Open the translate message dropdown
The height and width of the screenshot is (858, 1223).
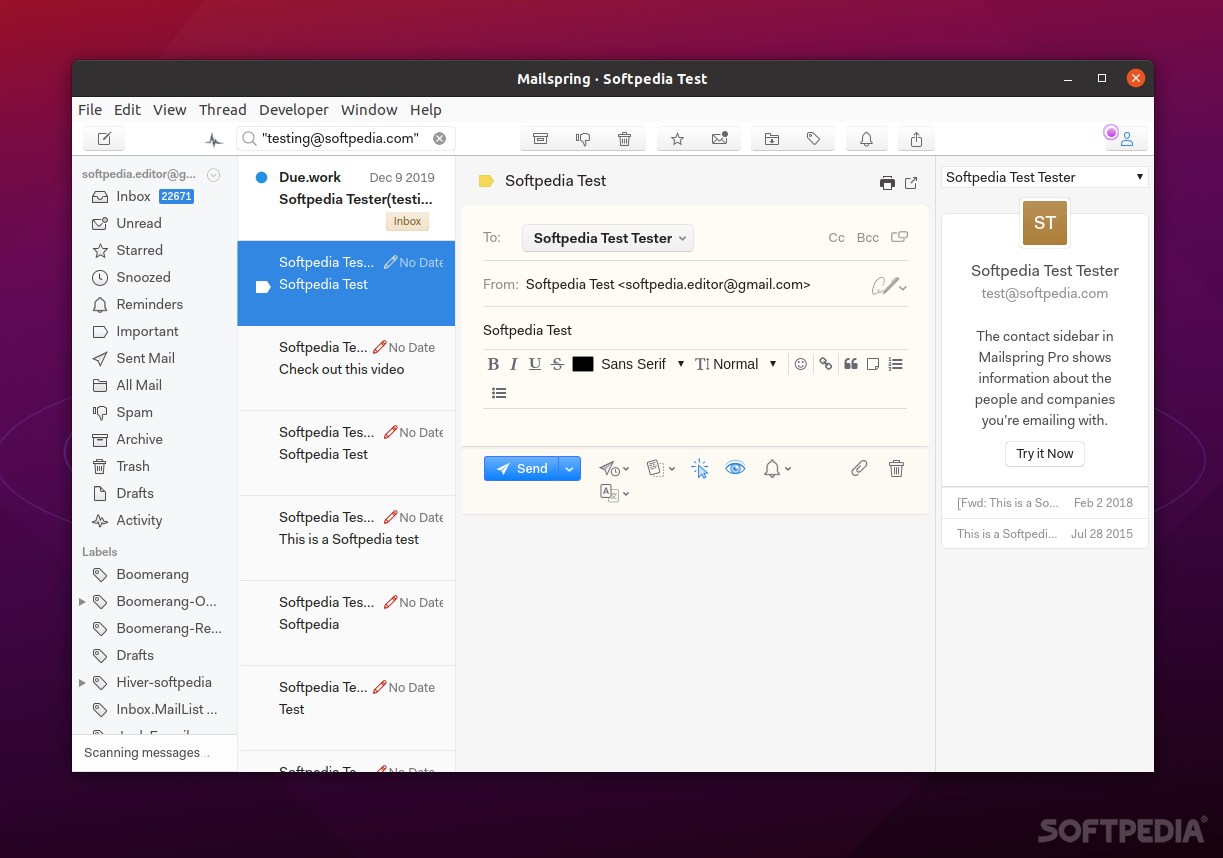(614, 493)
